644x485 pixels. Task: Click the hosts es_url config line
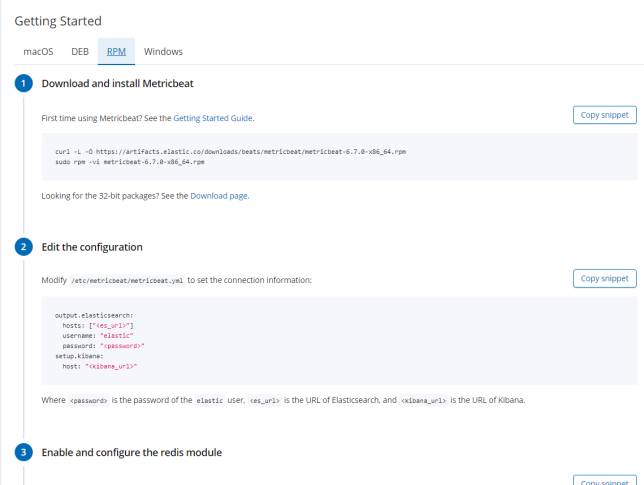[98, 326]
